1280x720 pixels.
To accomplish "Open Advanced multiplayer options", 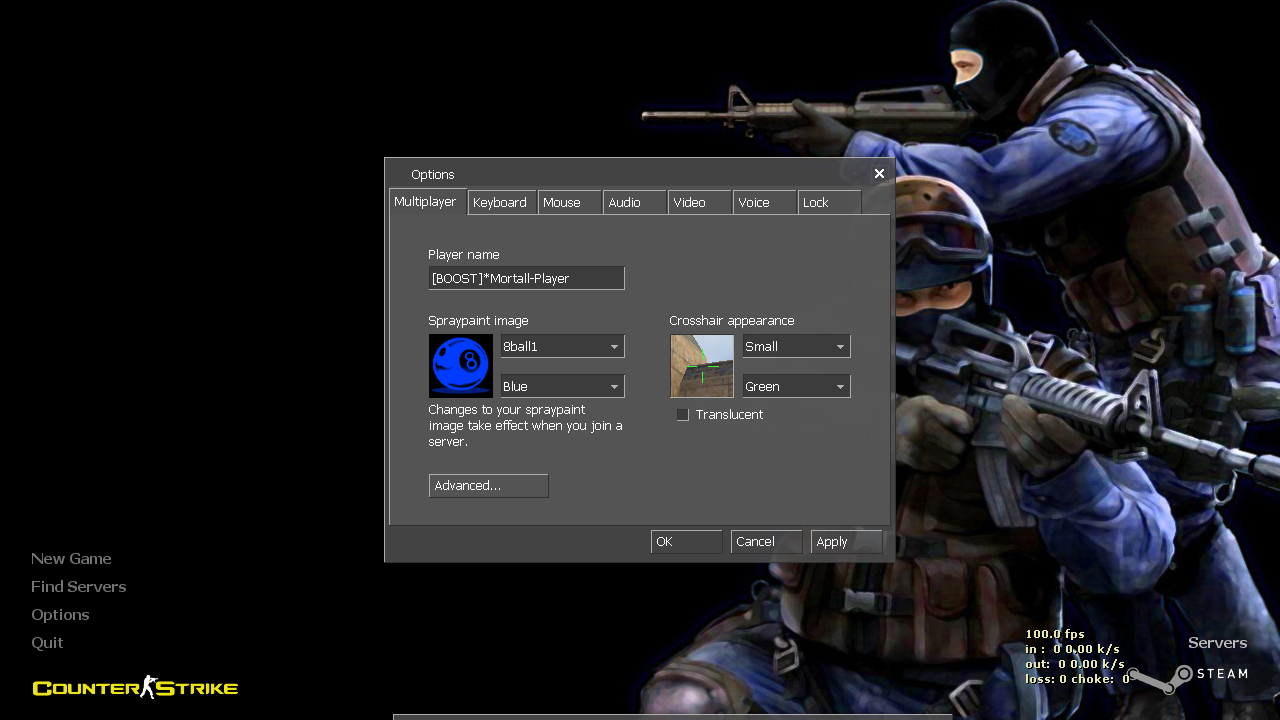I will pos(488,485).
